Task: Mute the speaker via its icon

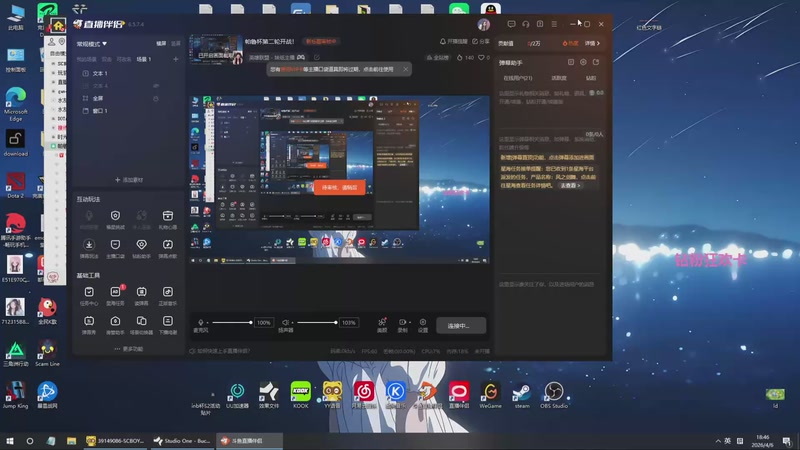Action: point(285,322)
